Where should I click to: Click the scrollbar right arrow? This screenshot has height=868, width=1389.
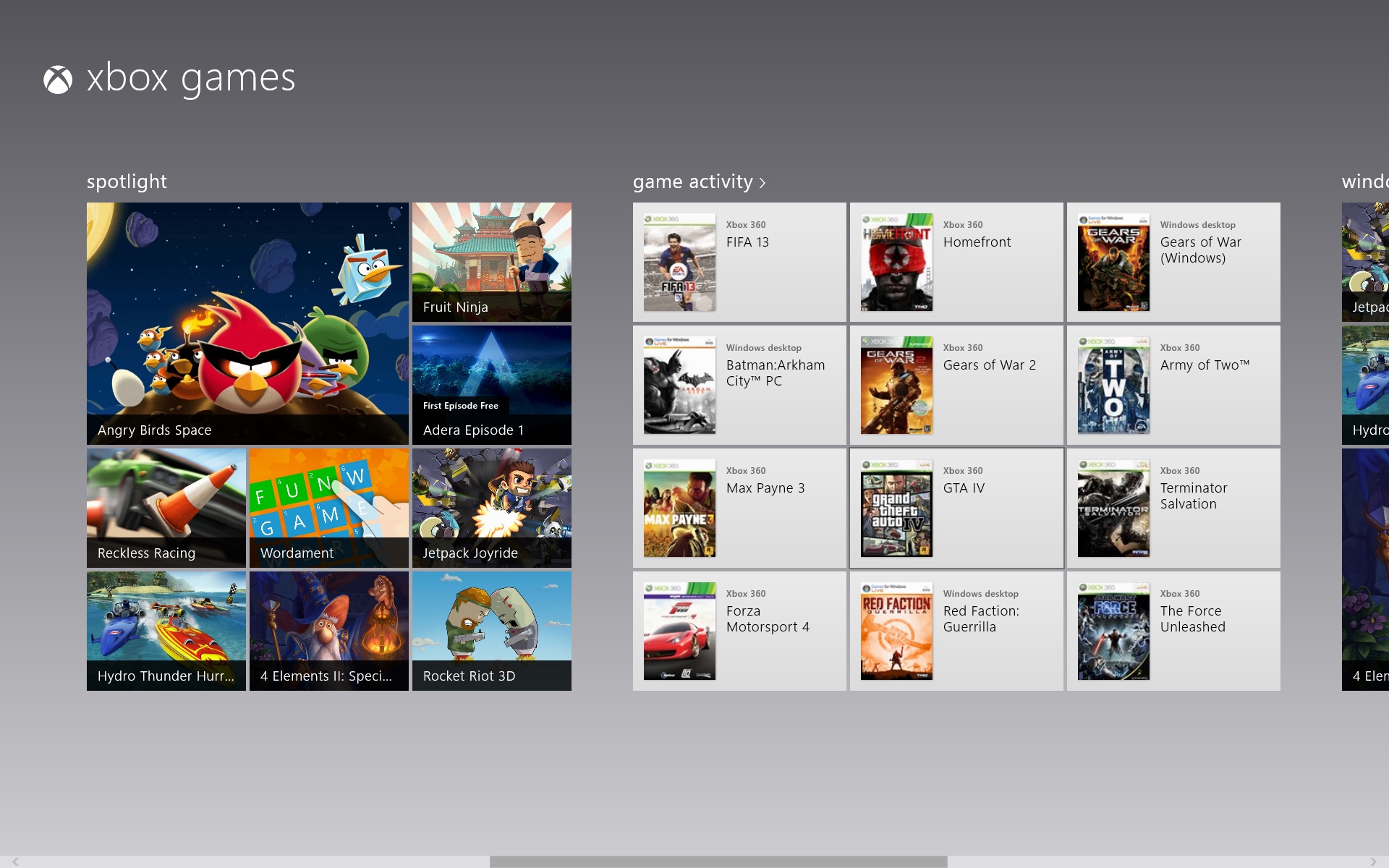[1373, 861]
